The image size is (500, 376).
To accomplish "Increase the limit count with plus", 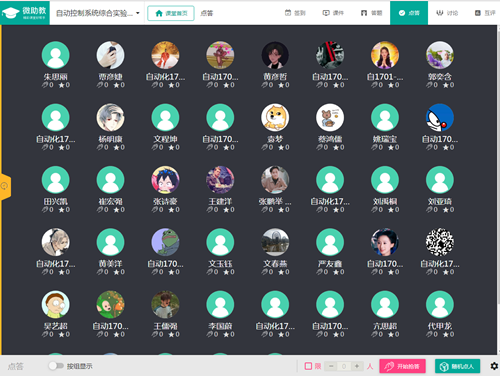I will click(357, 366).
